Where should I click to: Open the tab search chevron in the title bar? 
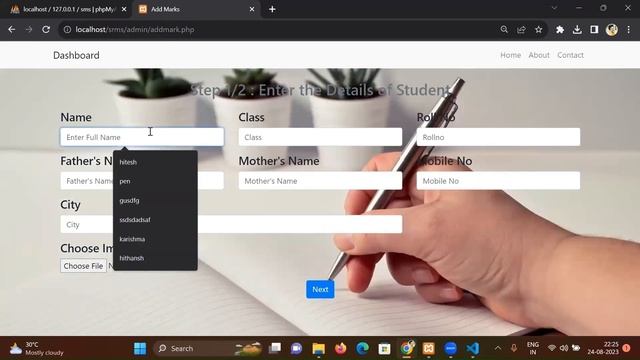click(x=554, y=8)
